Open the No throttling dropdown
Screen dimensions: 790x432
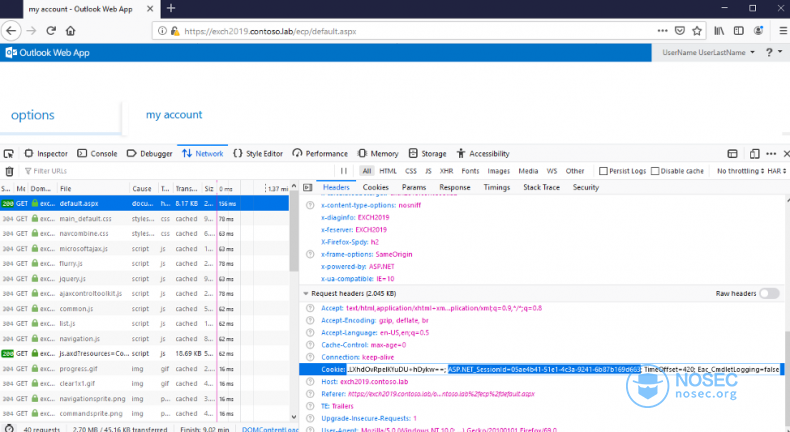(x=739, y=171)
